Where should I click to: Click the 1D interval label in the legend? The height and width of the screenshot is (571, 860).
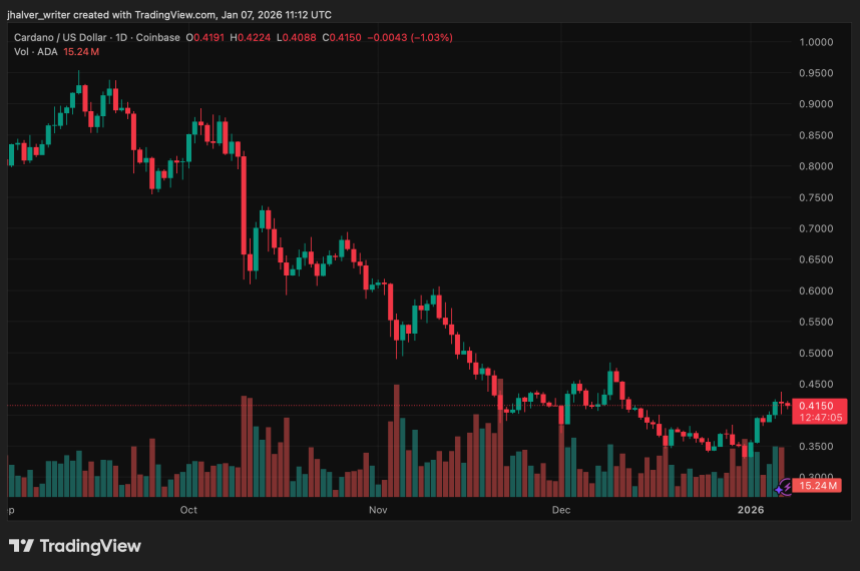(x=121, y=37)
